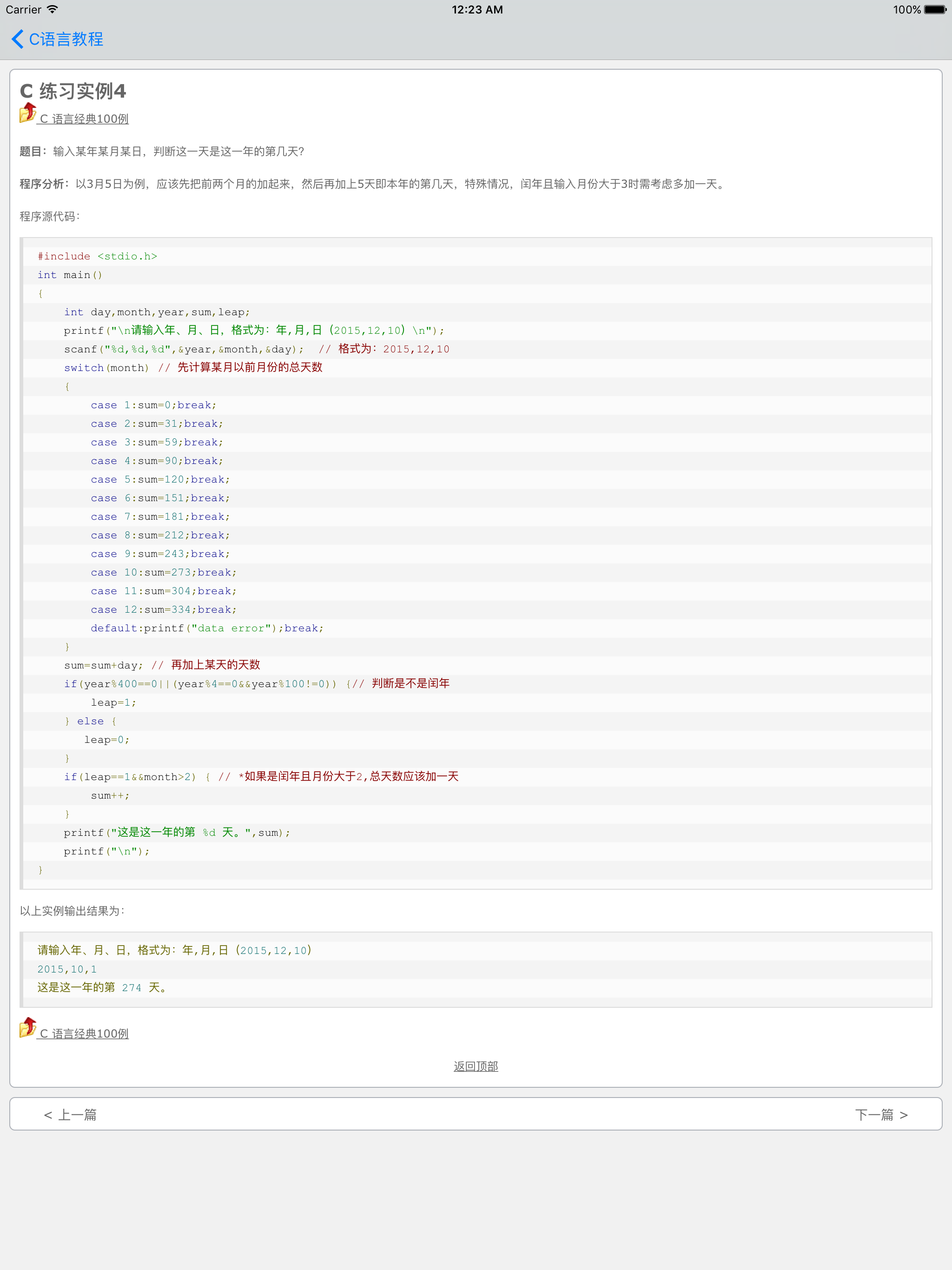Check the battery icon in status bar
The width and height of the screenshot is (952, 1270).
pos(935,10)
